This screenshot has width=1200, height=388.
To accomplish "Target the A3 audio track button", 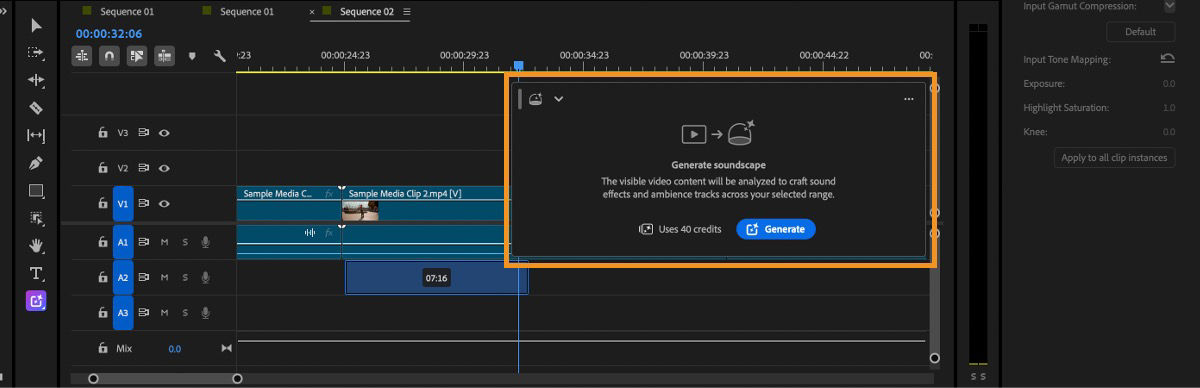I will [x=123, y=313].
